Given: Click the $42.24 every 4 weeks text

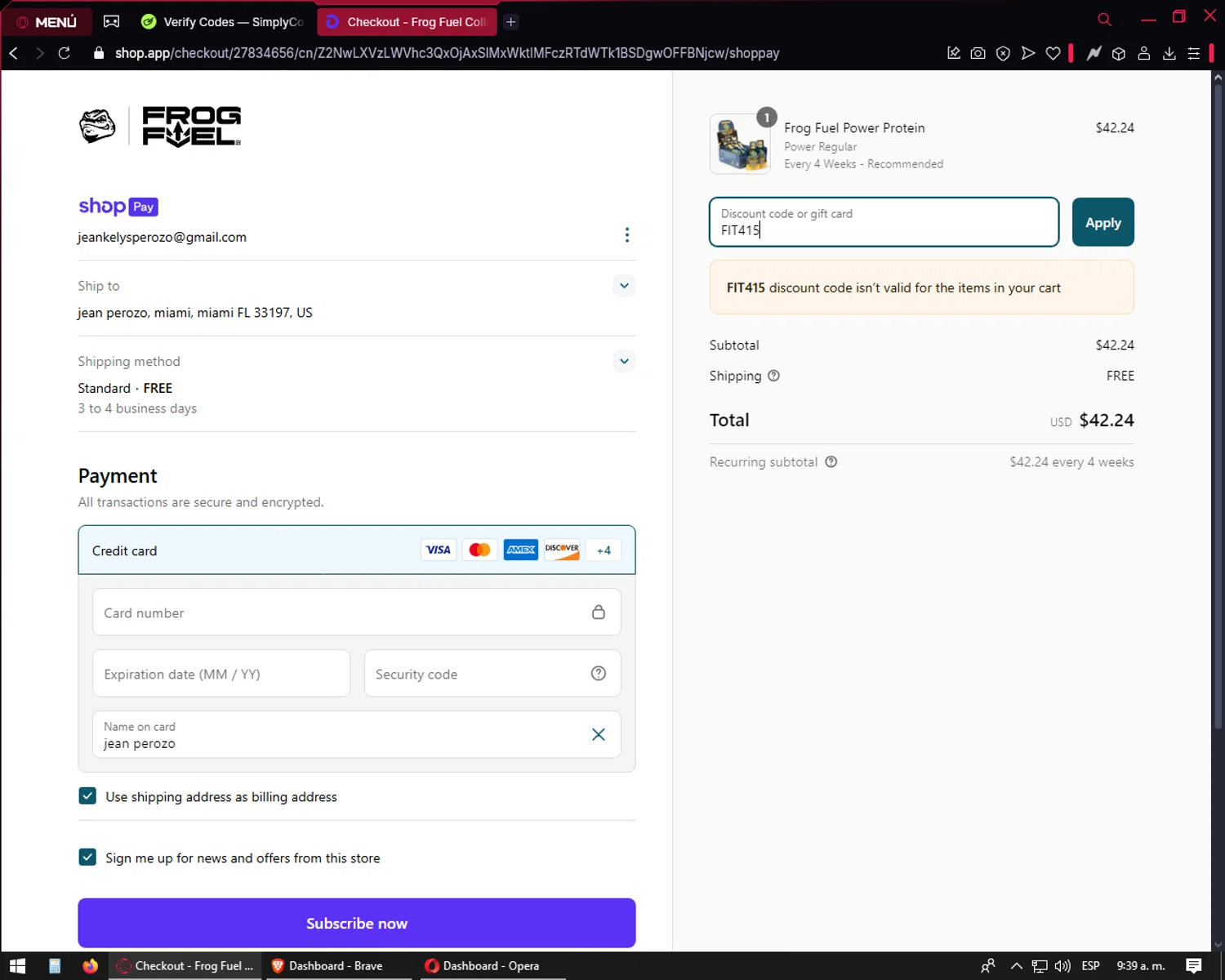Looking at the screenshot, I should click(1071, 462).
